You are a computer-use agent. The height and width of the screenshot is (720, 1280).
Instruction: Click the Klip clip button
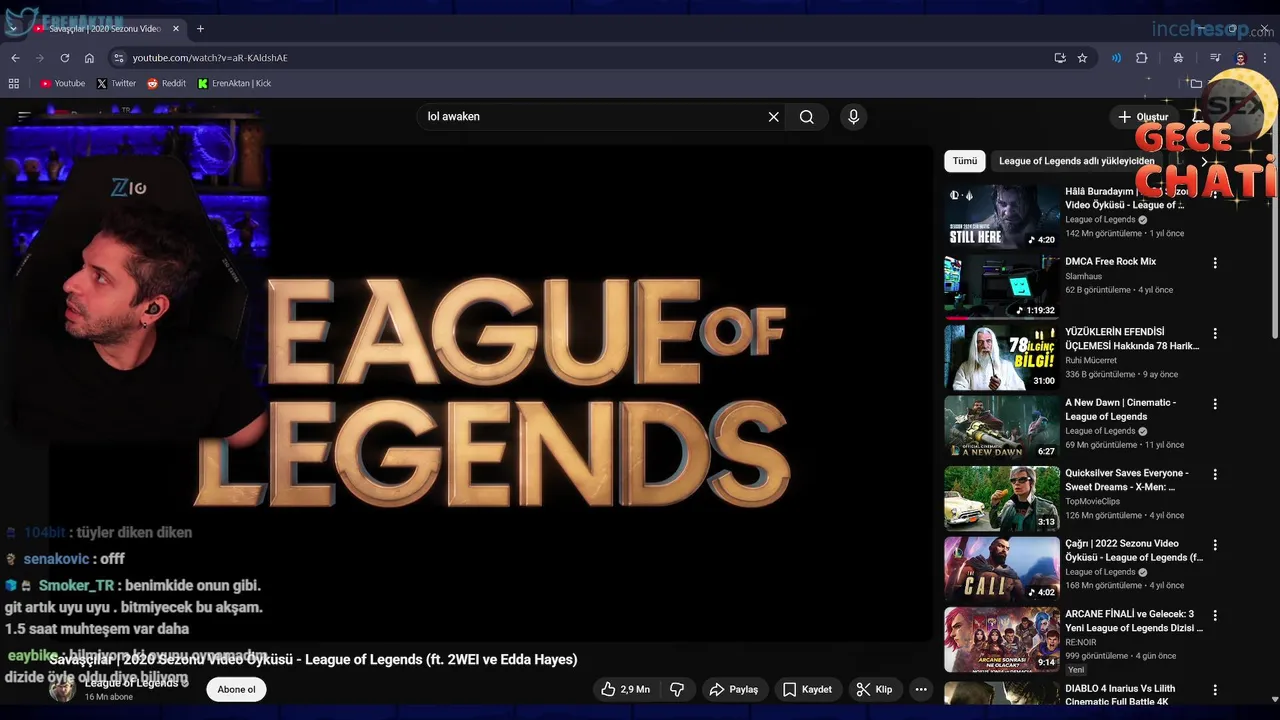tap(875, 689)
